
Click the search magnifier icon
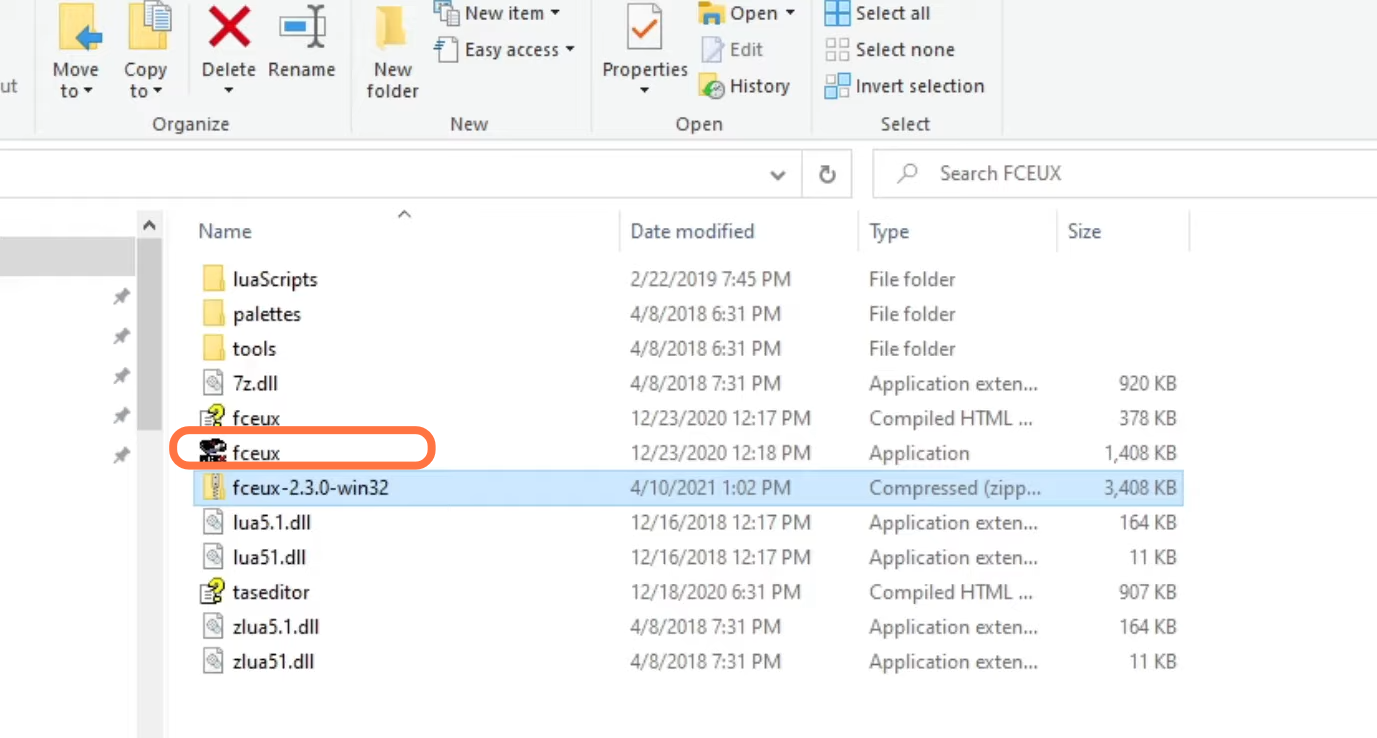[907, 174]
